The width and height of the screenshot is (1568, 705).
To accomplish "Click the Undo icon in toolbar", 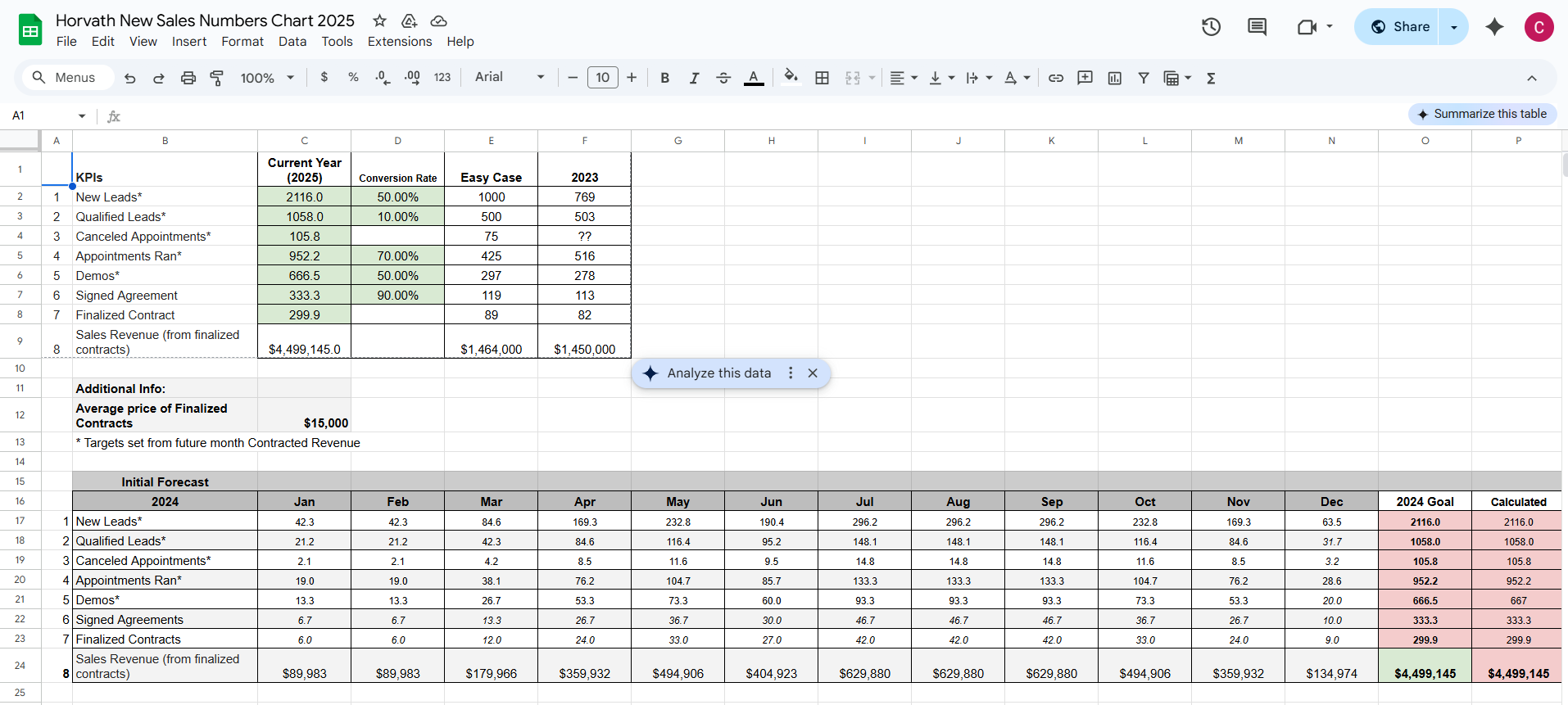I will (129, 78).
